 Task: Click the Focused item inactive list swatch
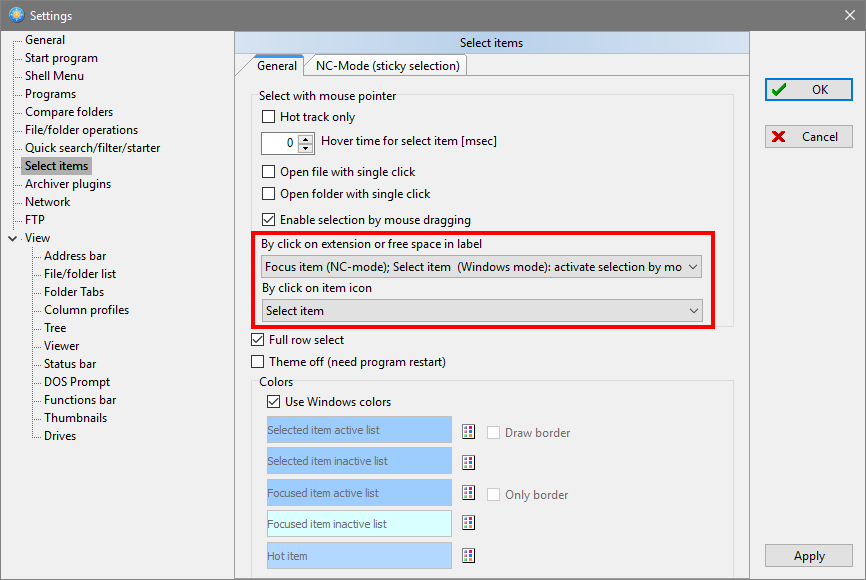point(359,524)
